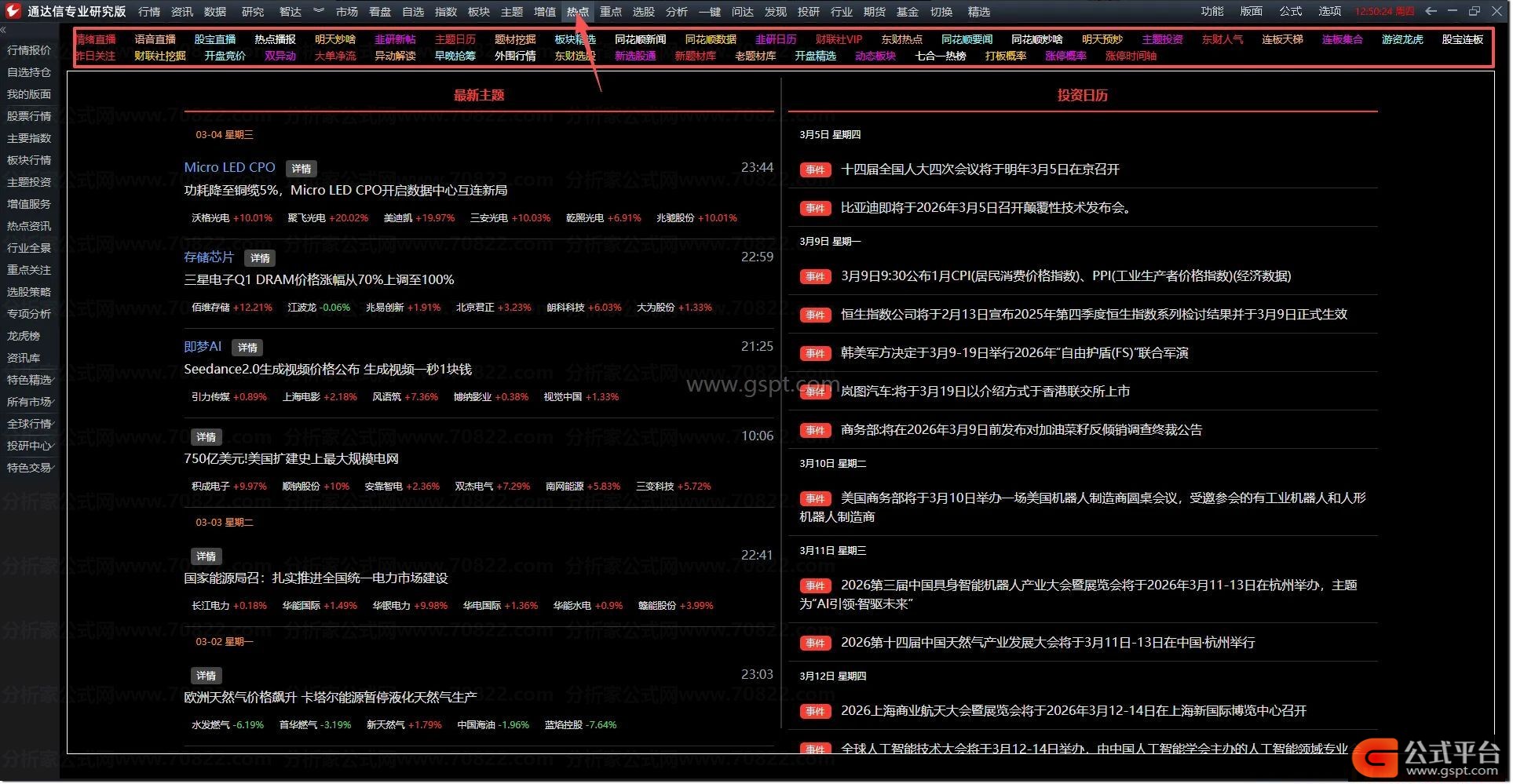The image size is (1513, 784).
Task: Click the 事件 badge beside 比亚迪 event
Action: click(815, 208)
